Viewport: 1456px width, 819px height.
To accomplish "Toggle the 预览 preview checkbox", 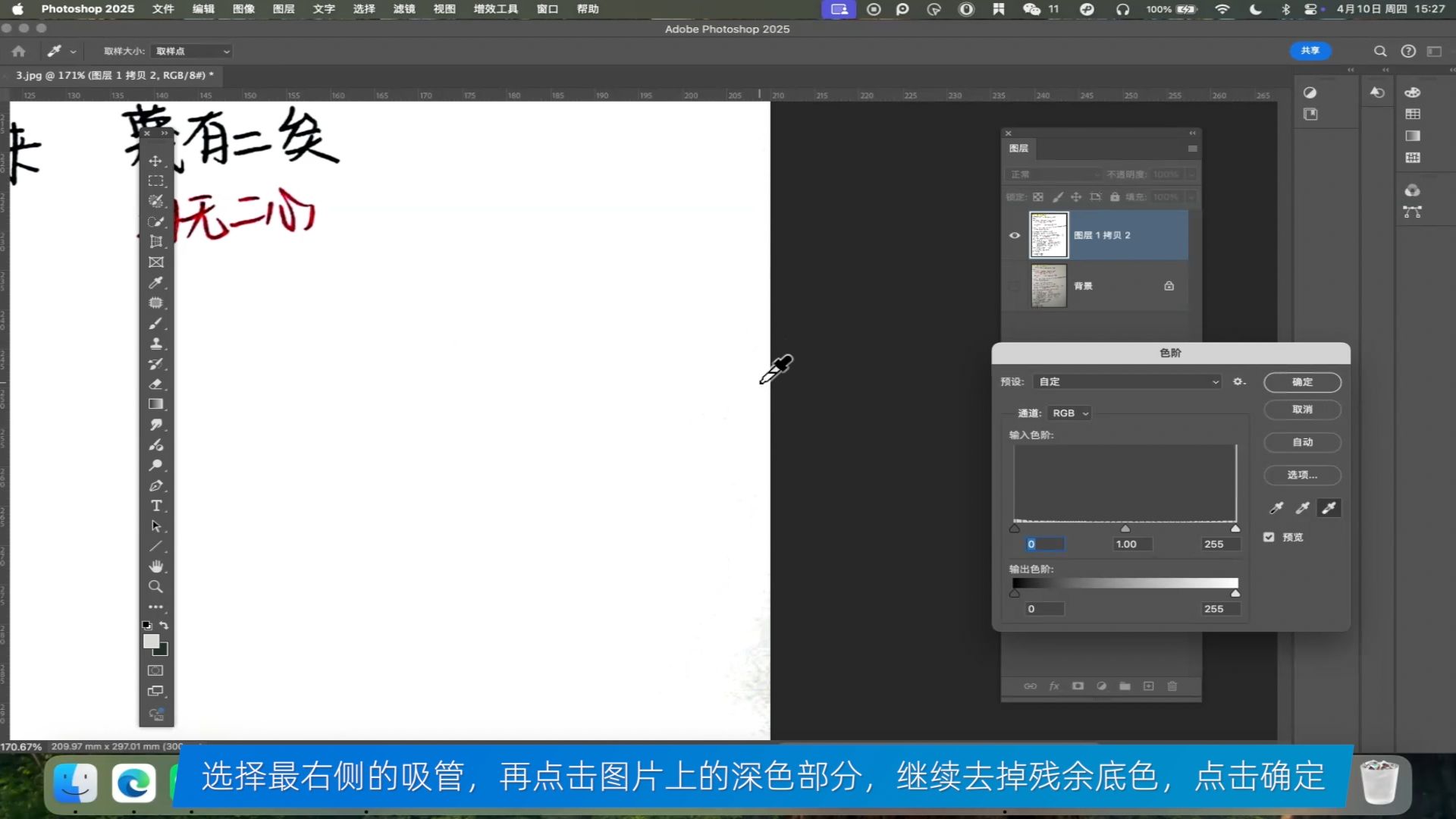I will 1269,537.
